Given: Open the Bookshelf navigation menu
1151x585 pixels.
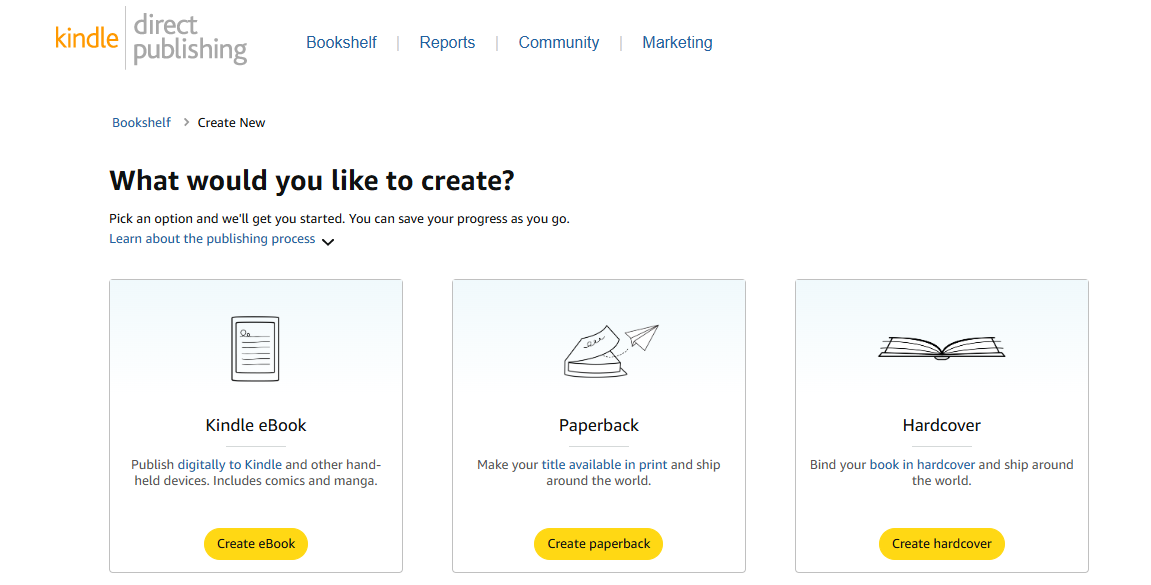Looking at the screenshot, I should (341, 42).
